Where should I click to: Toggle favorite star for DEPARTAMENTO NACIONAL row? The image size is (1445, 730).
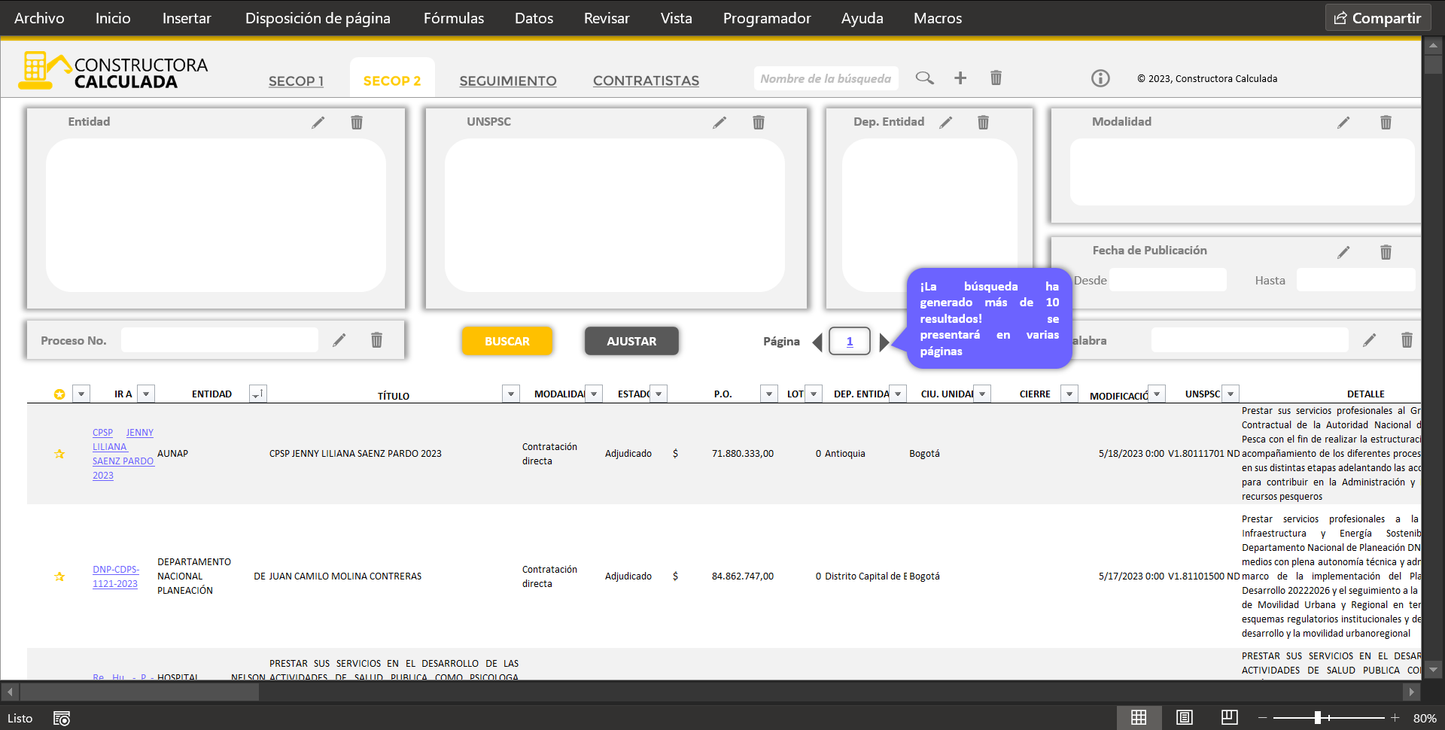pyautogui.click(x=59, y=577)
